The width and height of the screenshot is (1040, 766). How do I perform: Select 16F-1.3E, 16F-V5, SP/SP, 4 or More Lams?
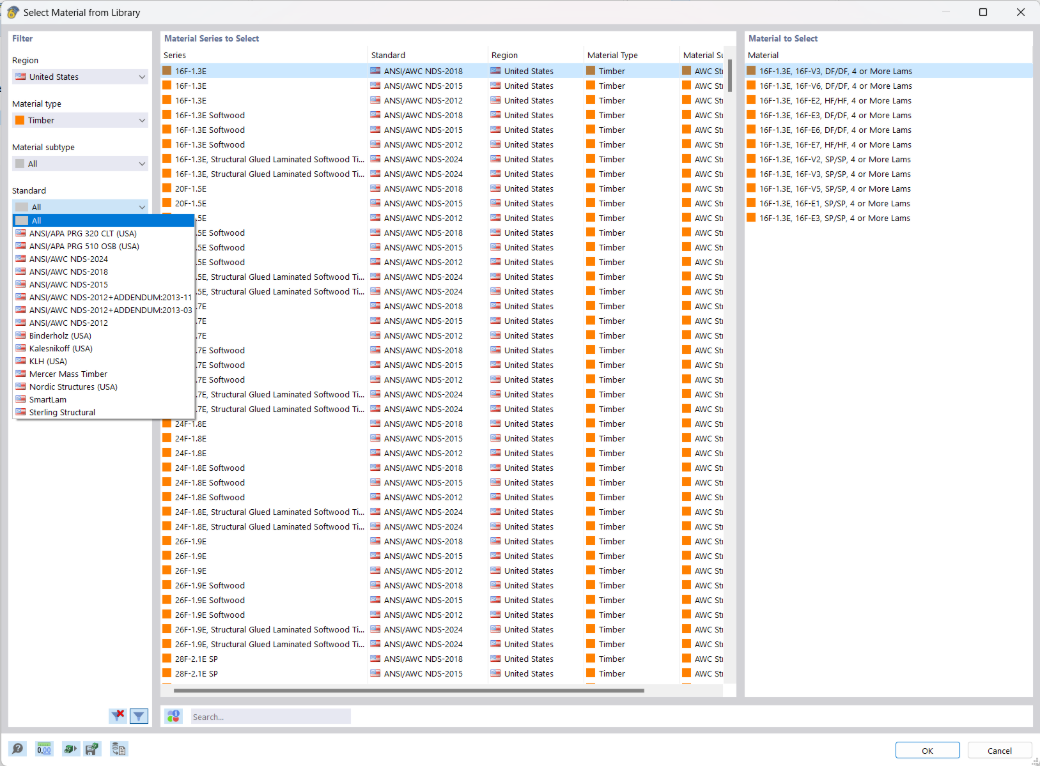[x=889, y=189]
